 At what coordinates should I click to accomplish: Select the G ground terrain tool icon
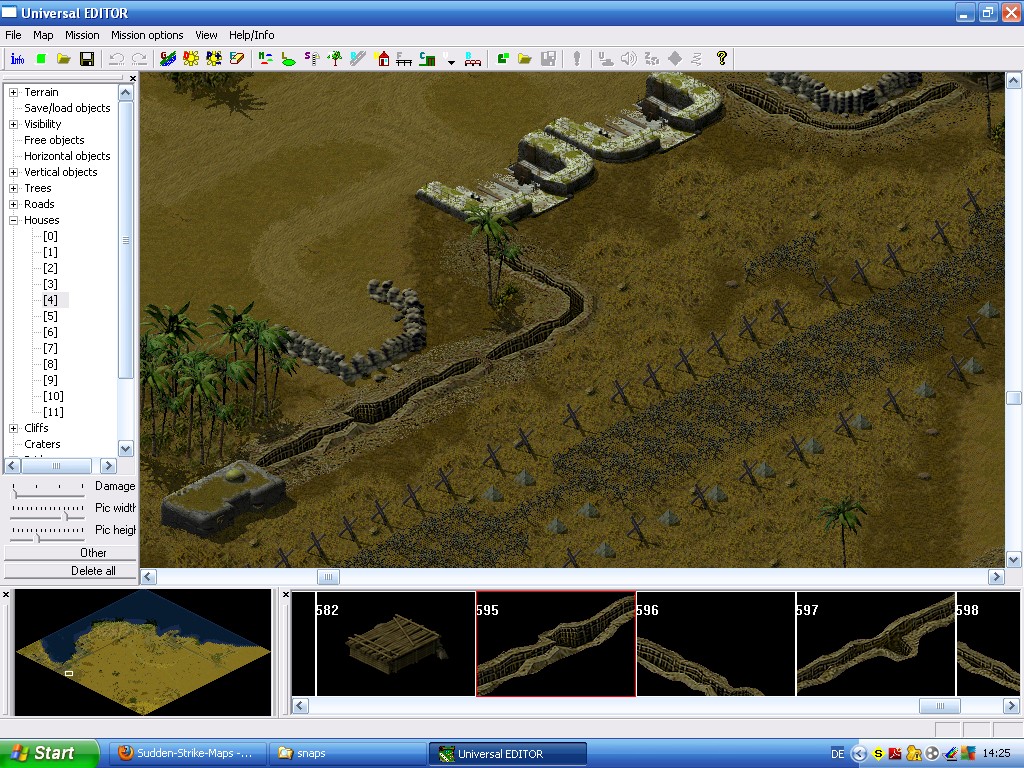point(168,59)
